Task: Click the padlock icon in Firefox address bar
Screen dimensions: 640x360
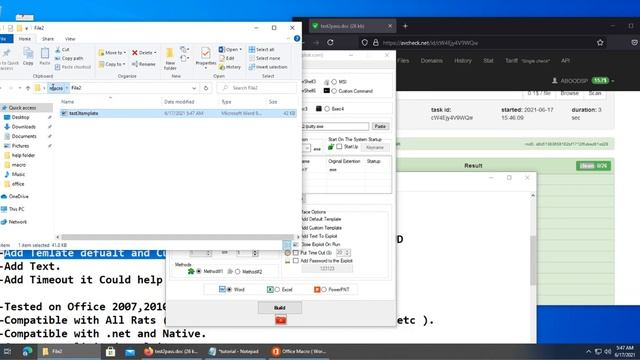Action: (x=376, y=42)
